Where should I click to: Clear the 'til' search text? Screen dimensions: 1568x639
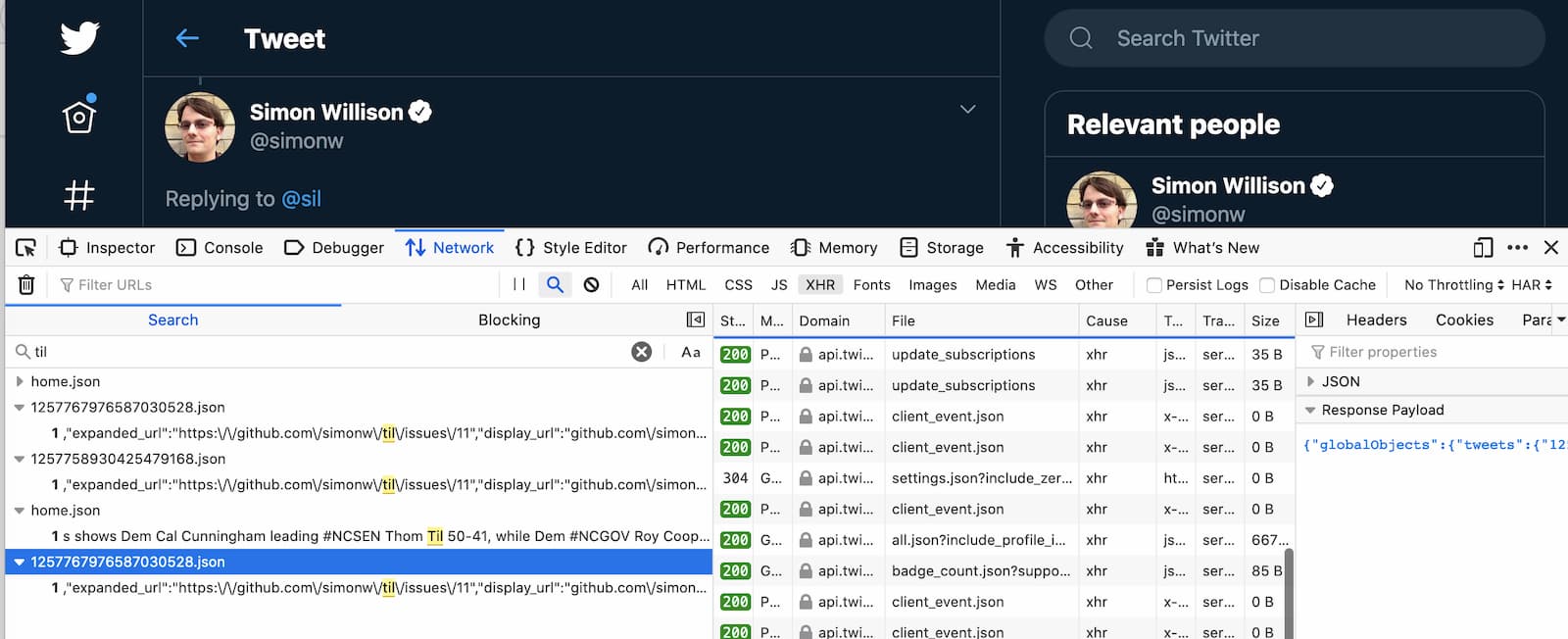point(641,352)
